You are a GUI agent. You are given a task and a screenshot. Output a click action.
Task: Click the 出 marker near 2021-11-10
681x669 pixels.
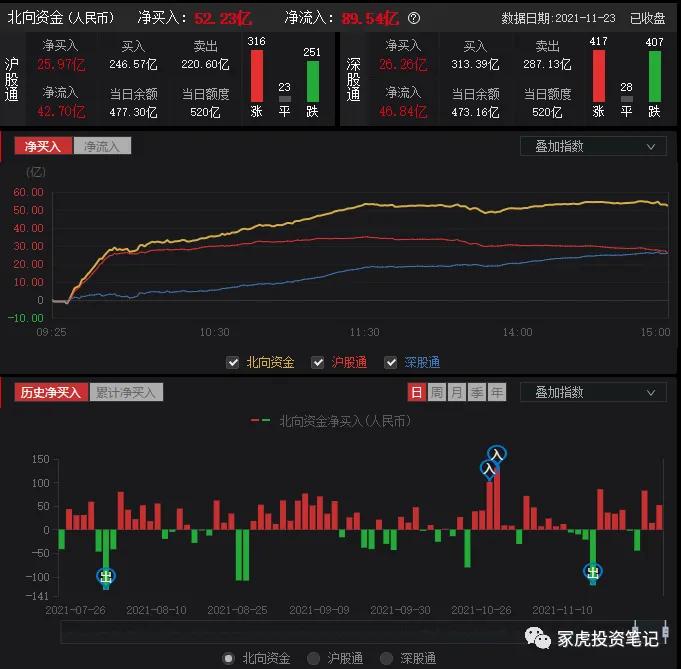pos(593,572)
